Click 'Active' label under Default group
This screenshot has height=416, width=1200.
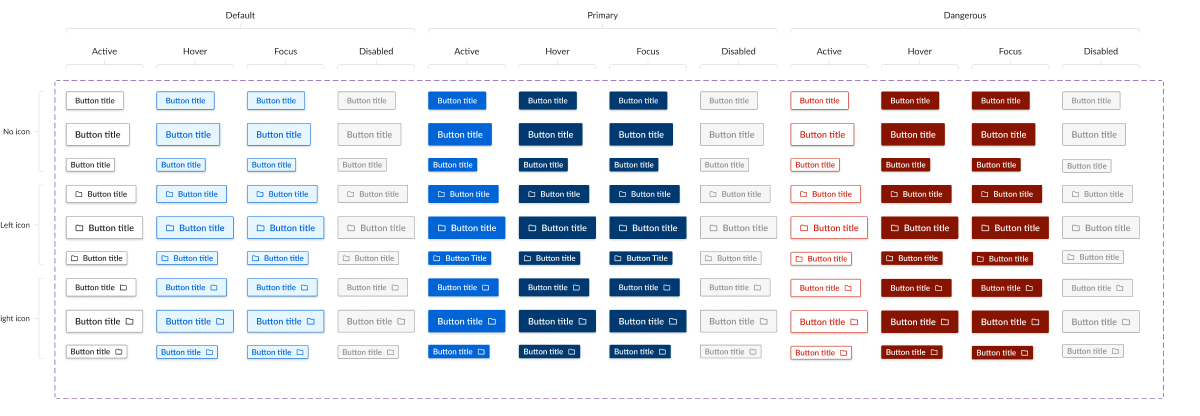tap(105, 51)
